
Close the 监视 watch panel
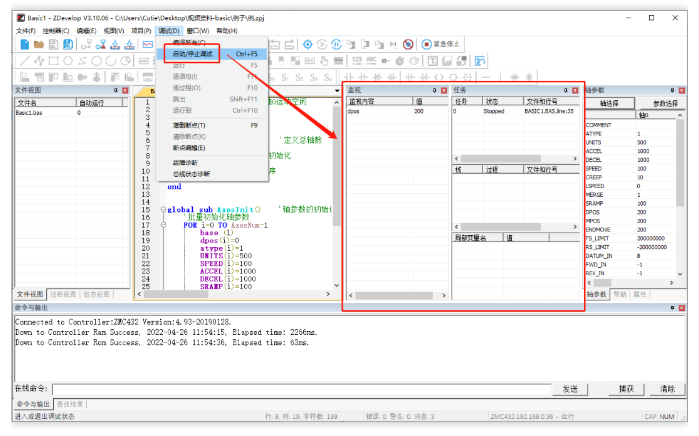444,90
